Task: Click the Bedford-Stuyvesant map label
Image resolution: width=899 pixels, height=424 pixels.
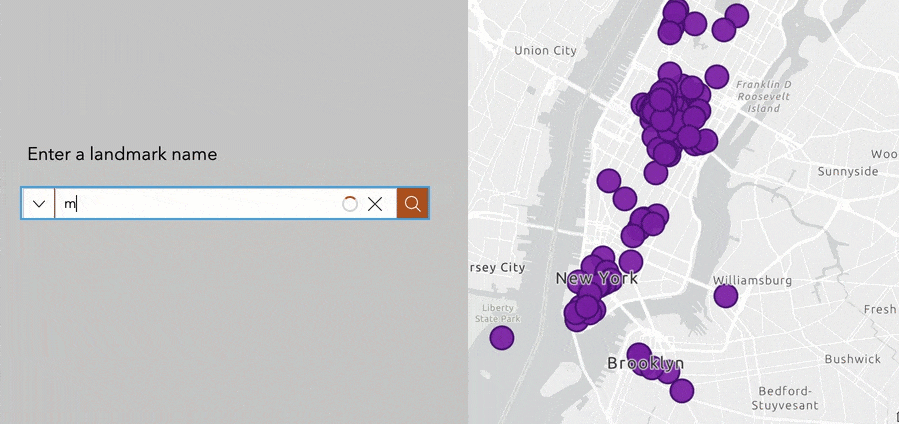Action: click(x=786, y=398)
